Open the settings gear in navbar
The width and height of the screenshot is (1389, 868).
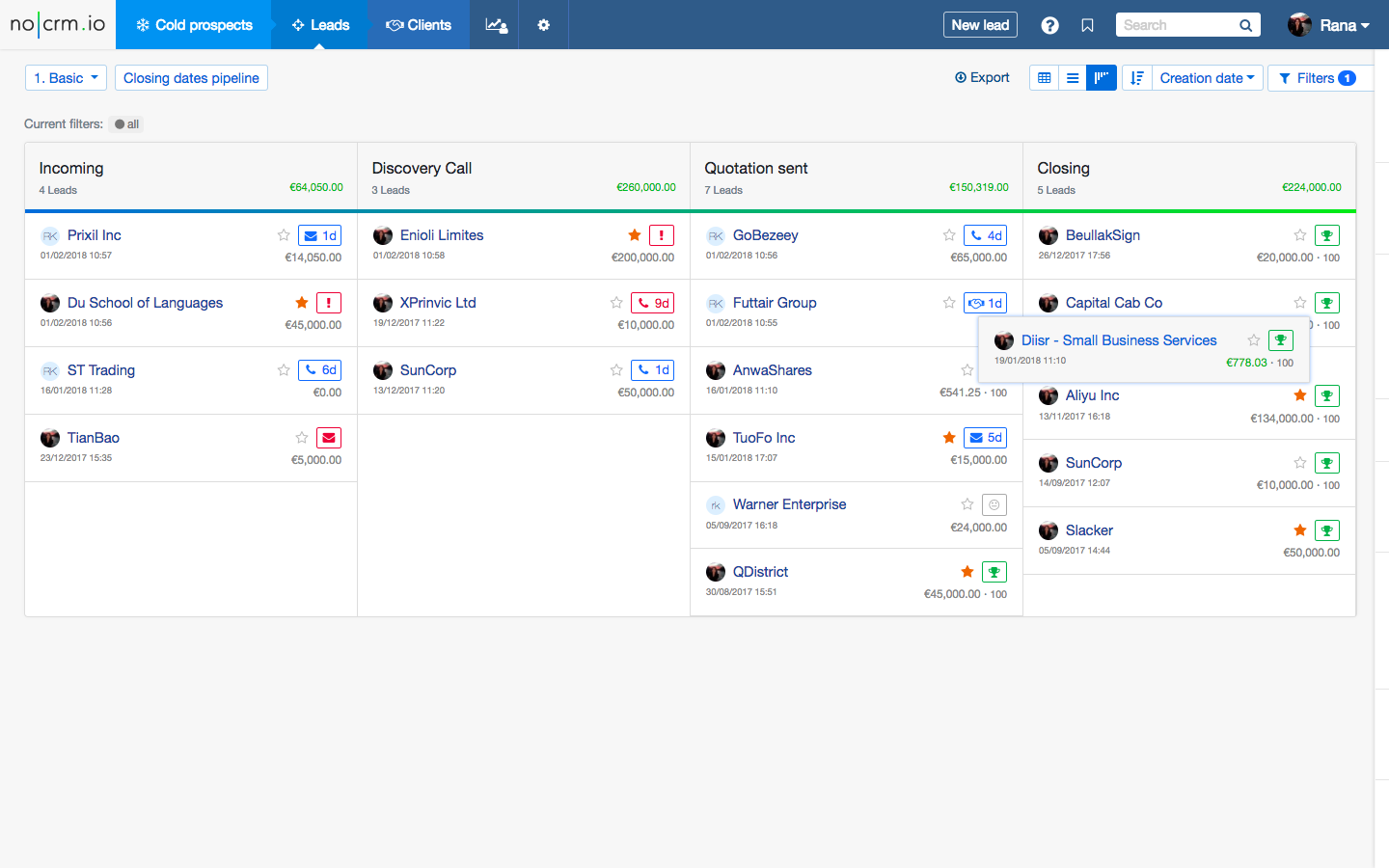coord(544,25)
